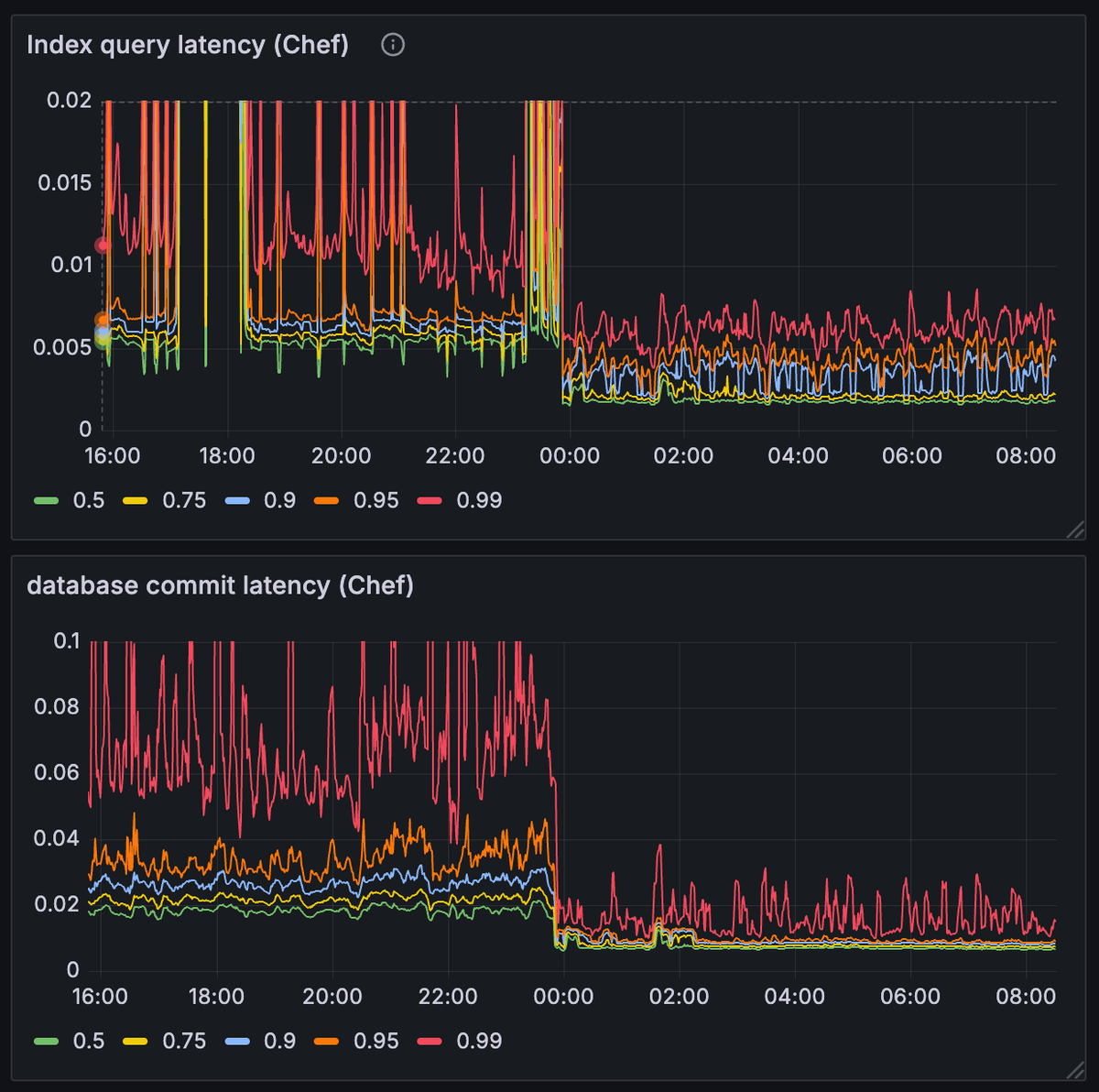Click 18:00 tick label on database commit chart
The width and height of the screenshot is (1099, 1092).
[x=216, y=997]
